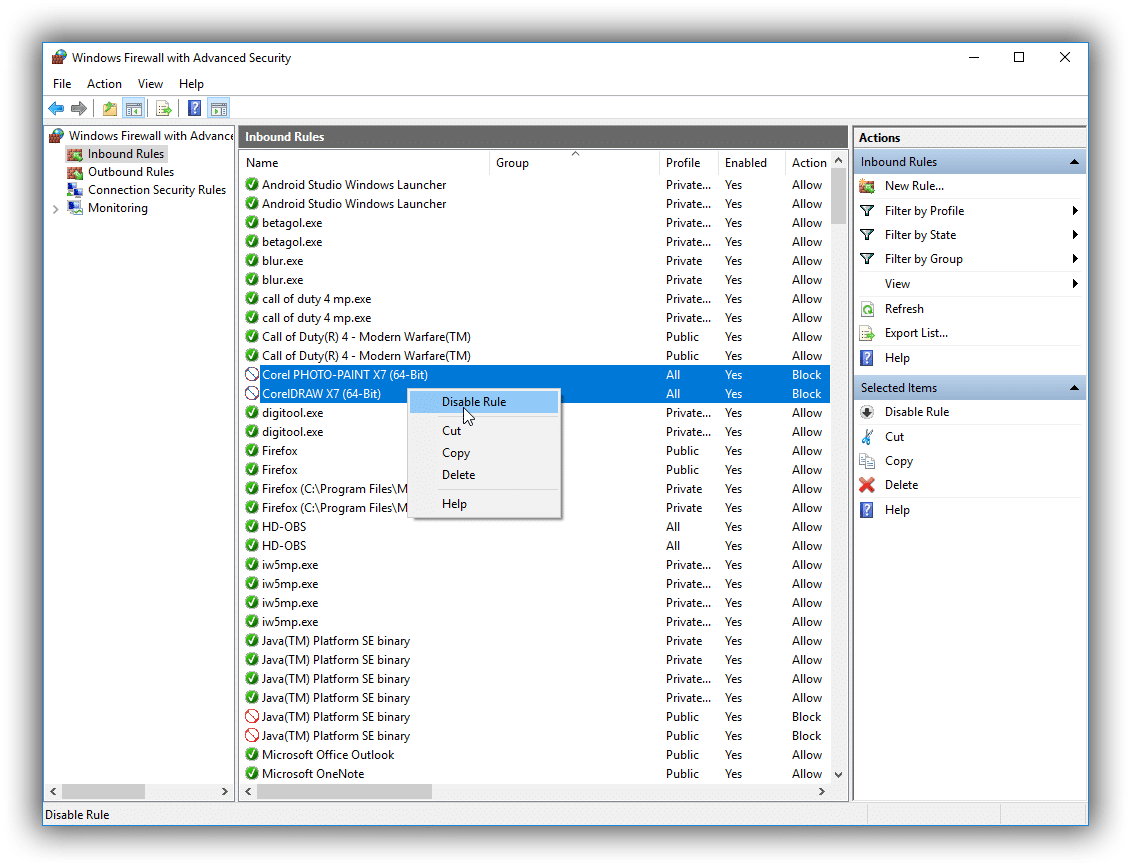Select the Monitoring node icon in the tree
This screenshot has width=1131, height=868.
coord(74,208)
